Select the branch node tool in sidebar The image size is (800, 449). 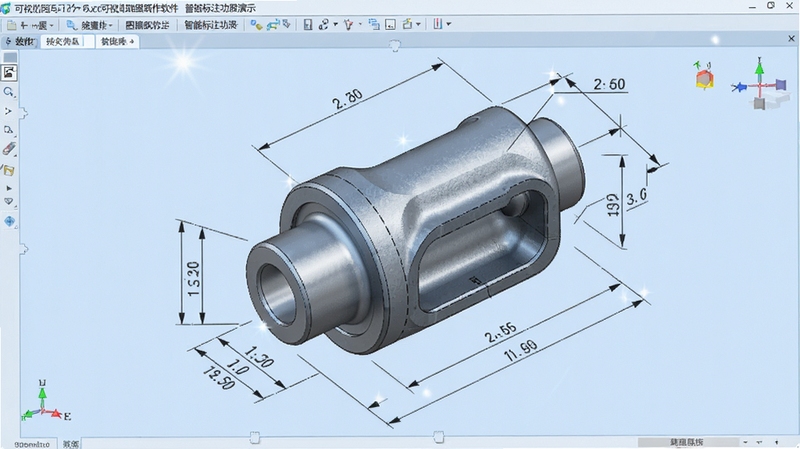pyautogui.click(x=8, y=111)
